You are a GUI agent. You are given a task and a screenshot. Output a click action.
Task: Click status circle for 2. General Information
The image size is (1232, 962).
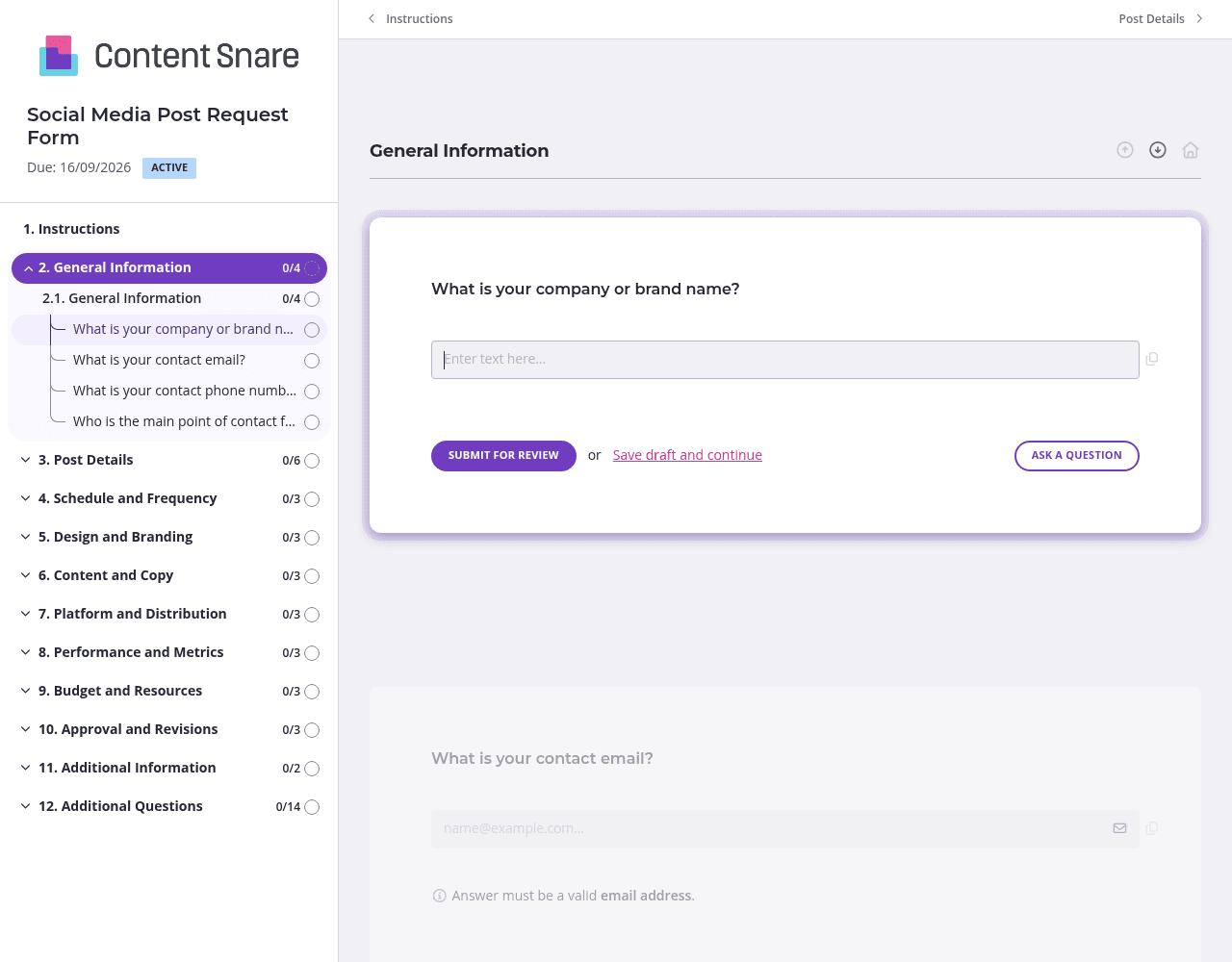(x=312, y=268)
